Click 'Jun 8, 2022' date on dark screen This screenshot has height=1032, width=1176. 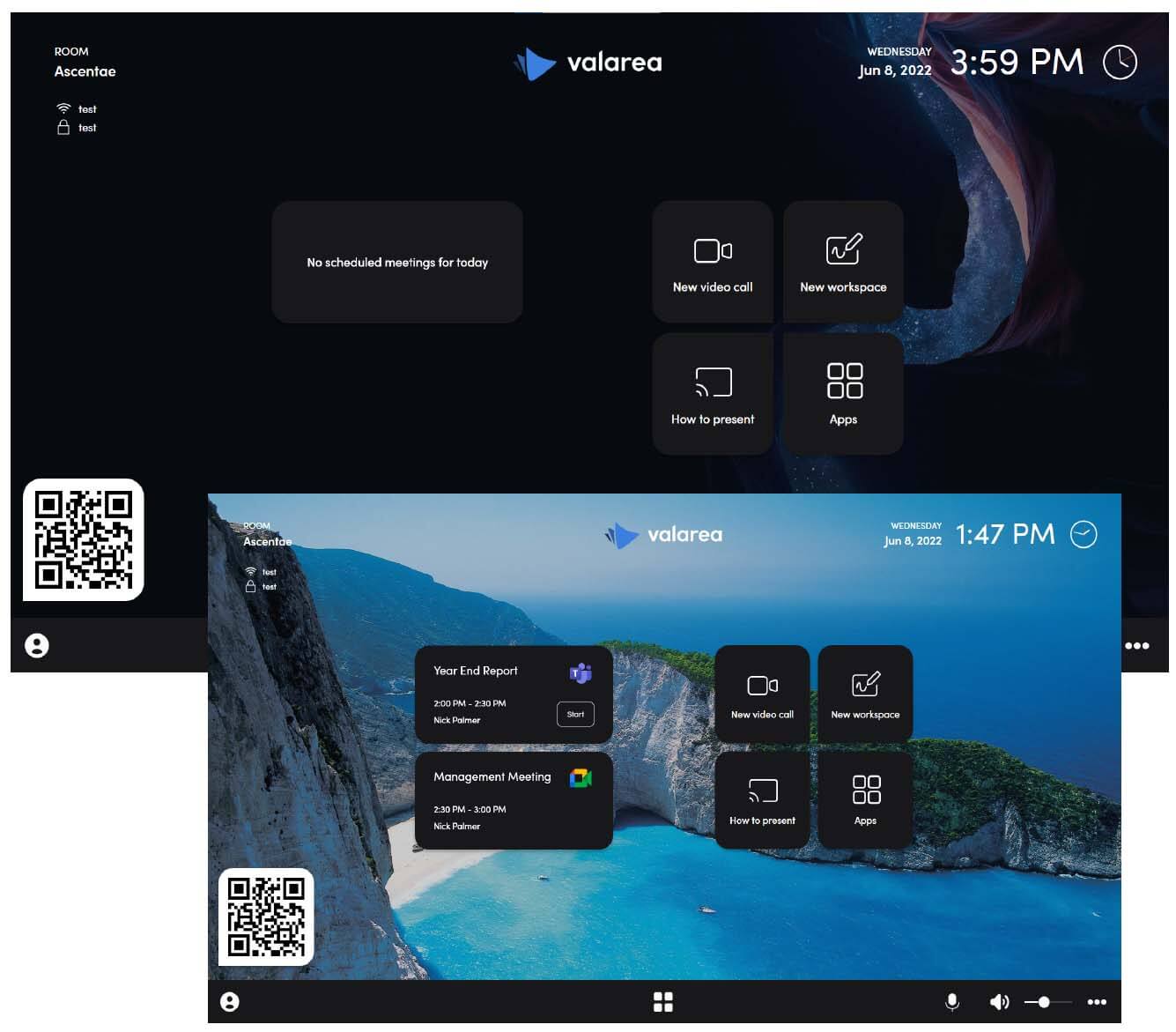(x=895, y=71)
